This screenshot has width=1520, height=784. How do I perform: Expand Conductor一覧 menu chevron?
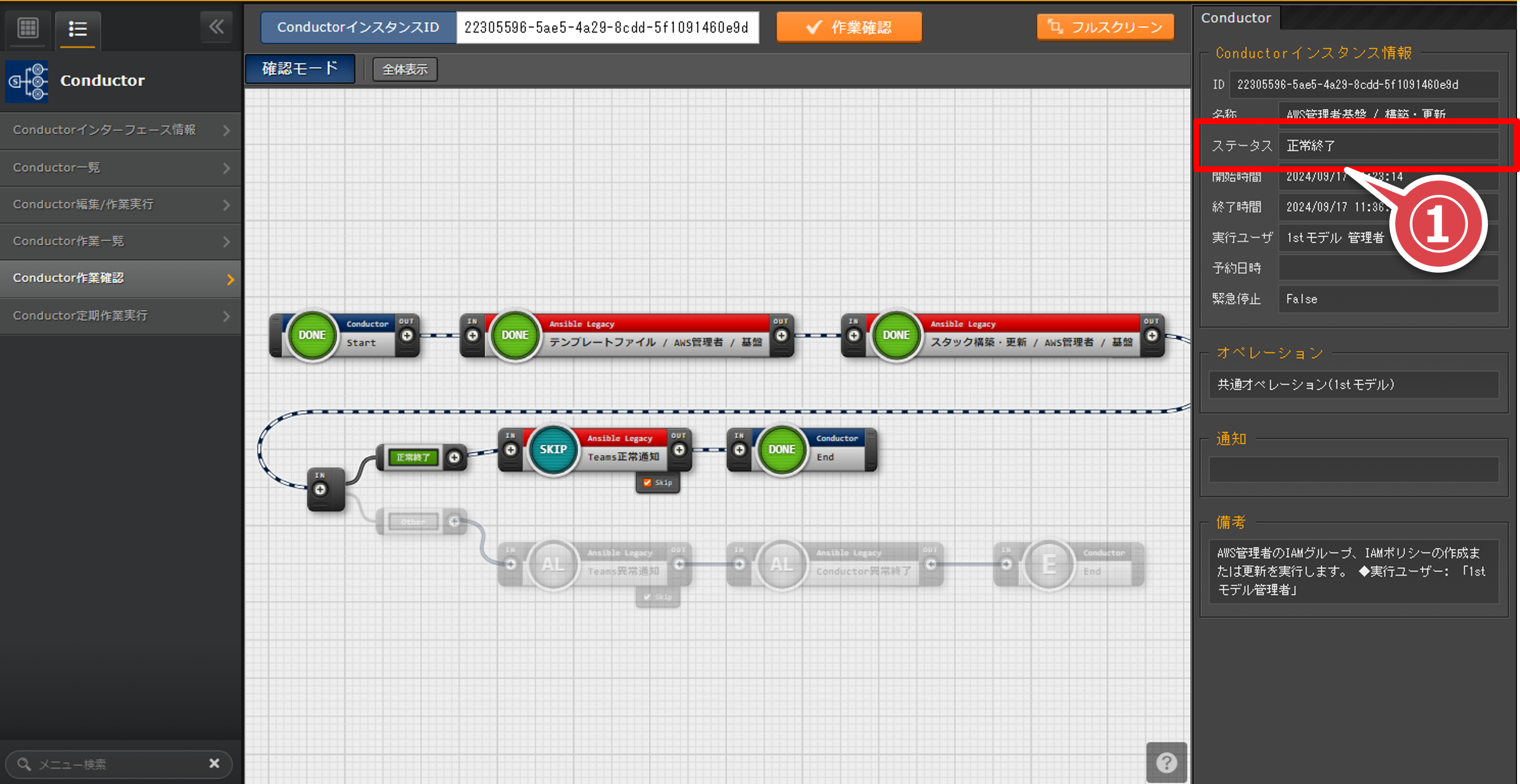(226, 168)
